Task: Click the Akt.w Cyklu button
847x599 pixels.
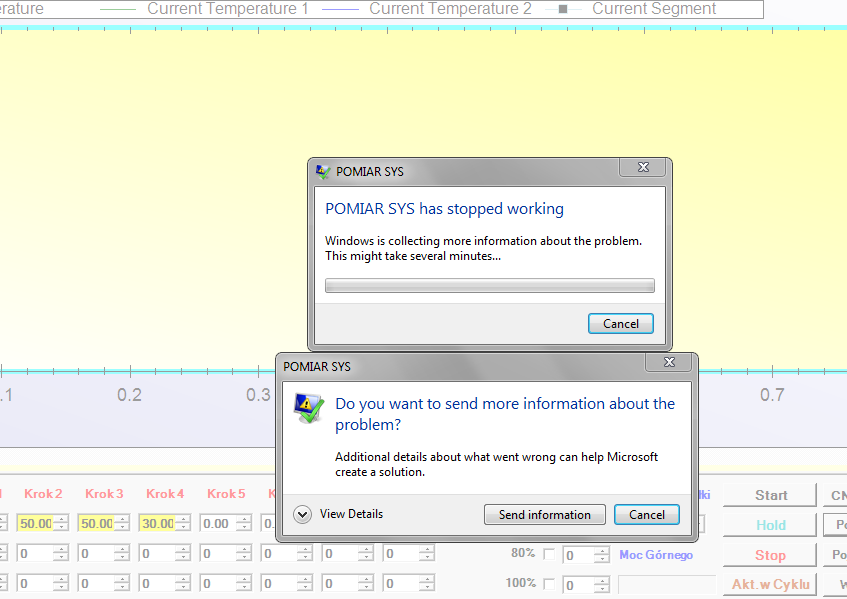Action: click(770, 584)
